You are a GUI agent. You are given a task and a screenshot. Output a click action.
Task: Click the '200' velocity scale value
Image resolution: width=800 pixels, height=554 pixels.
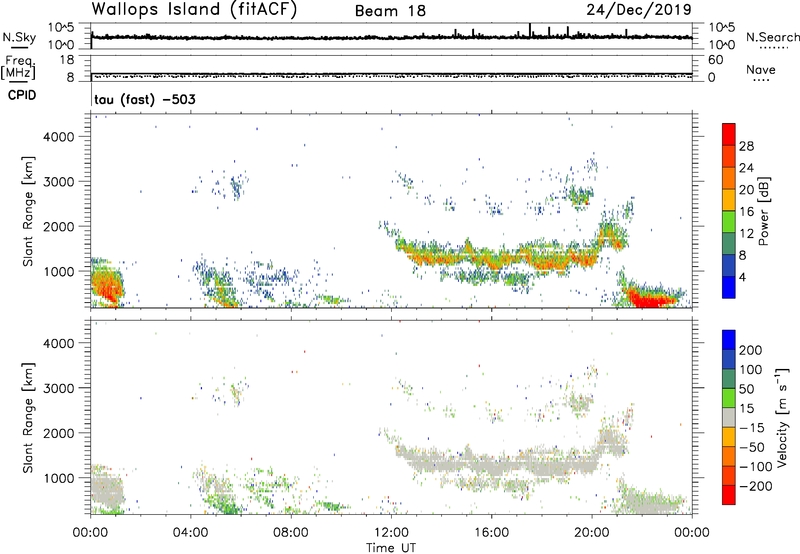pyautogui.click(x=751, y=350)
